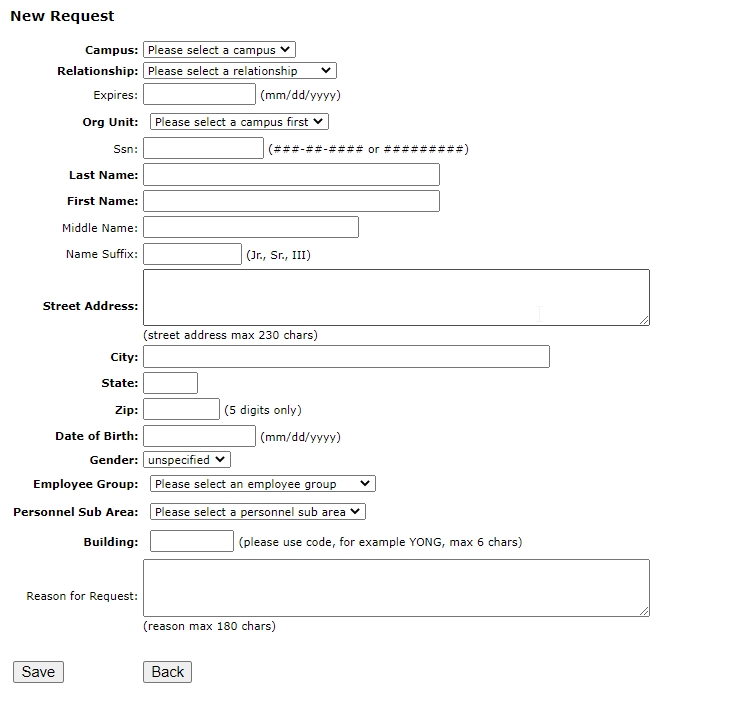Focus the Middle Name field

(250, 228)
